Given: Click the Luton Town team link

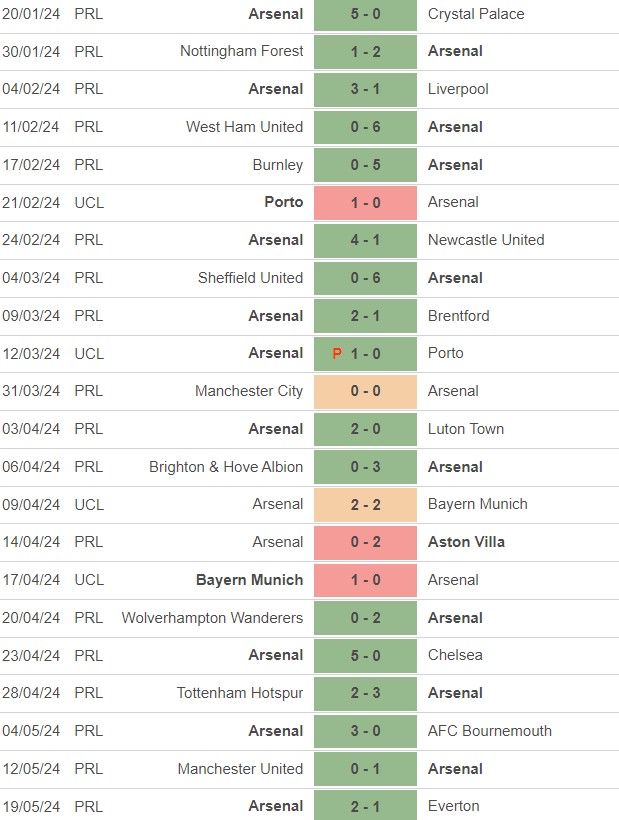Looking at the screenshot, I should pyautogui.click(x=465, y=429).
